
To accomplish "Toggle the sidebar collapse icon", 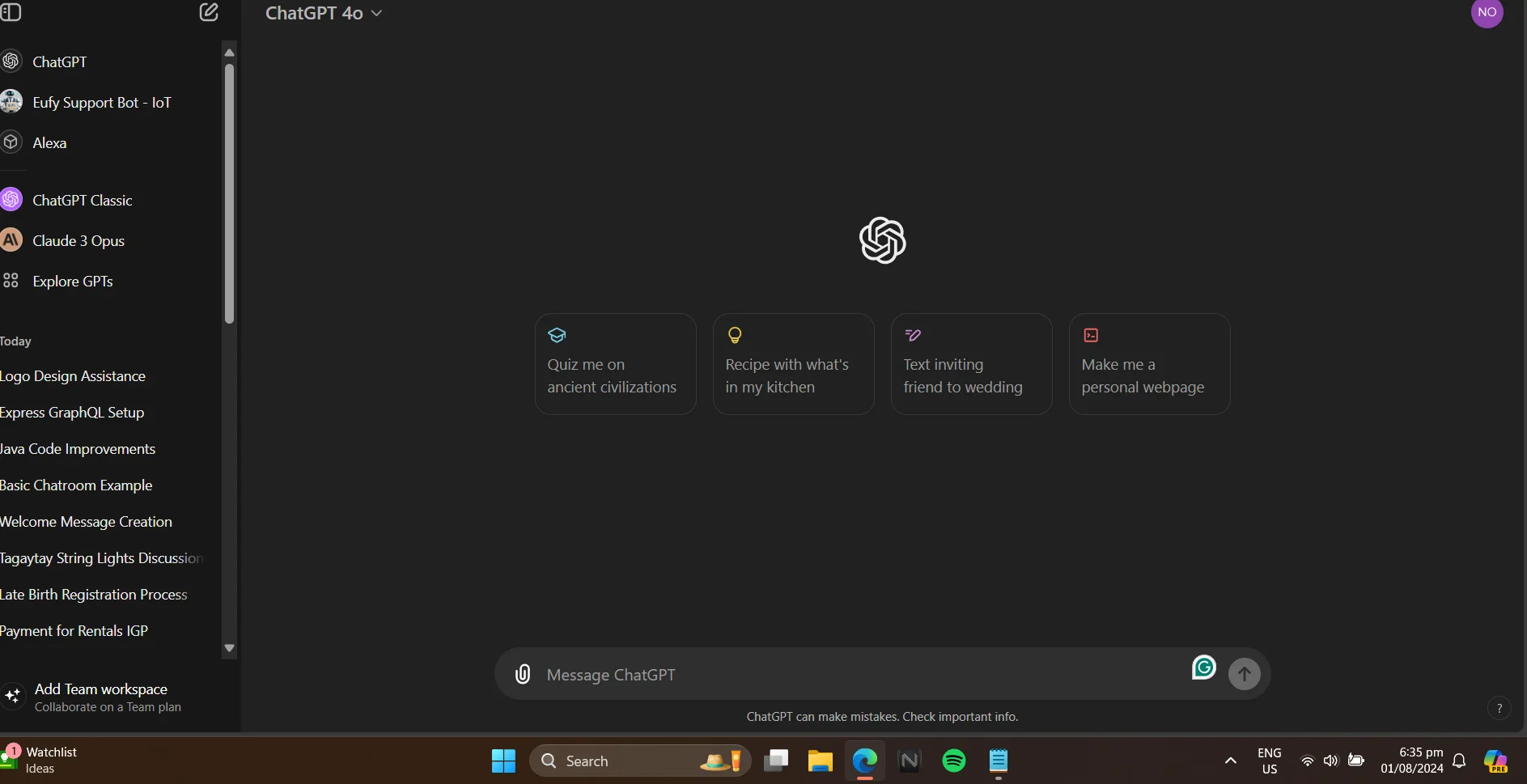I will point(11,11).
